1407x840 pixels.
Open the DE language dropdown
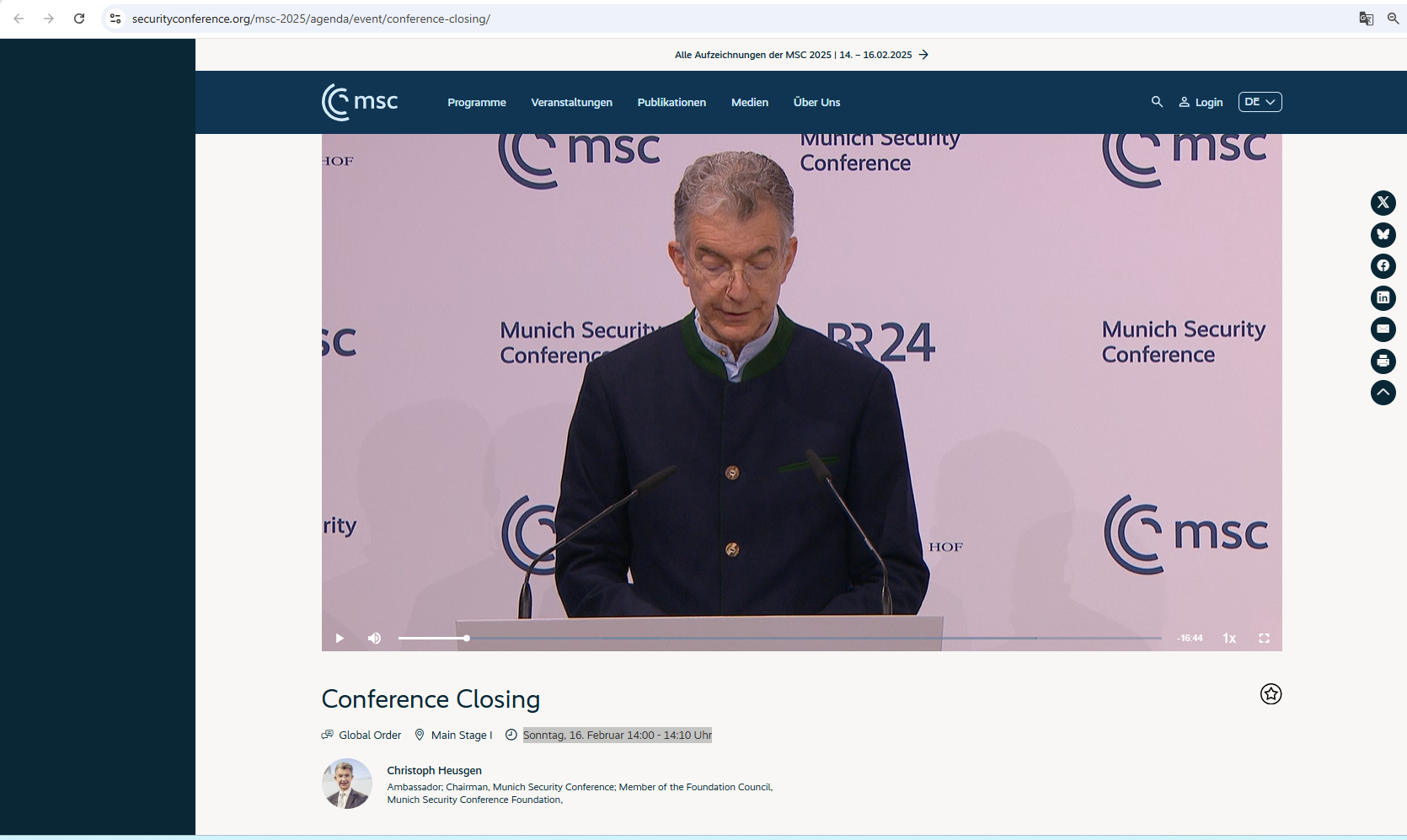coord(1260,102)
